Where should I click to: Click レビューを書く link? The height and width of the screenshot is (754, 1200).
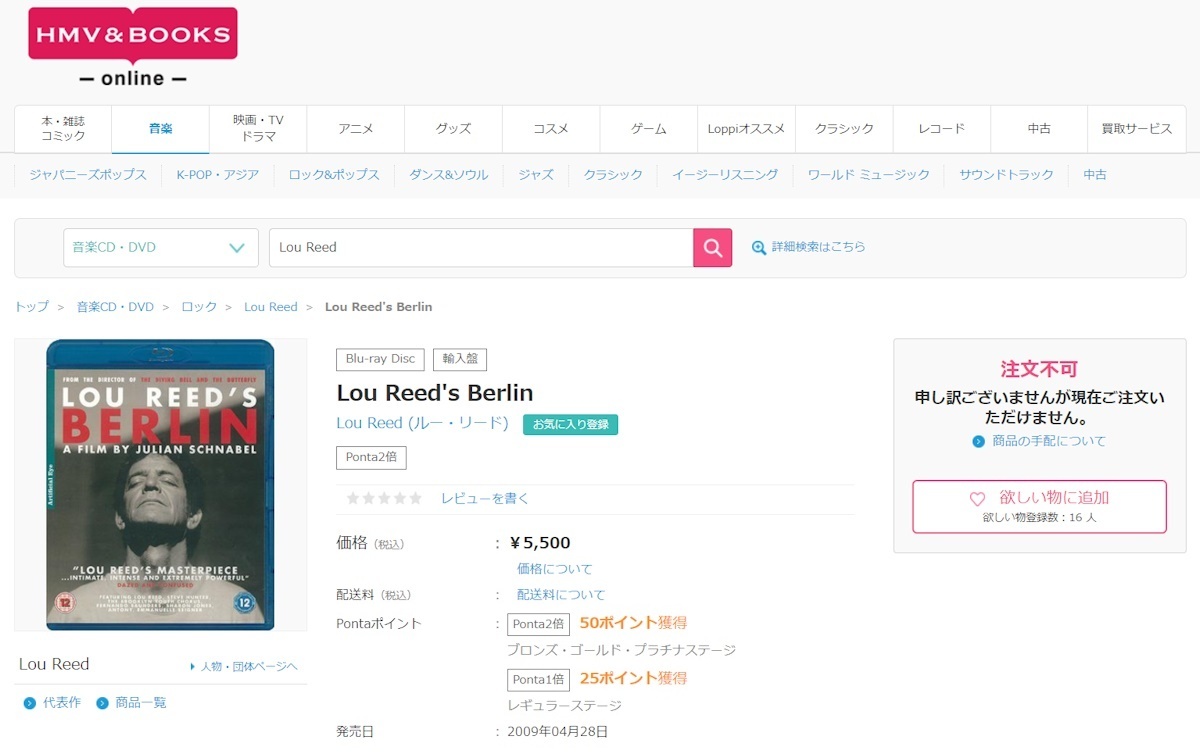(x=485, y=498)
